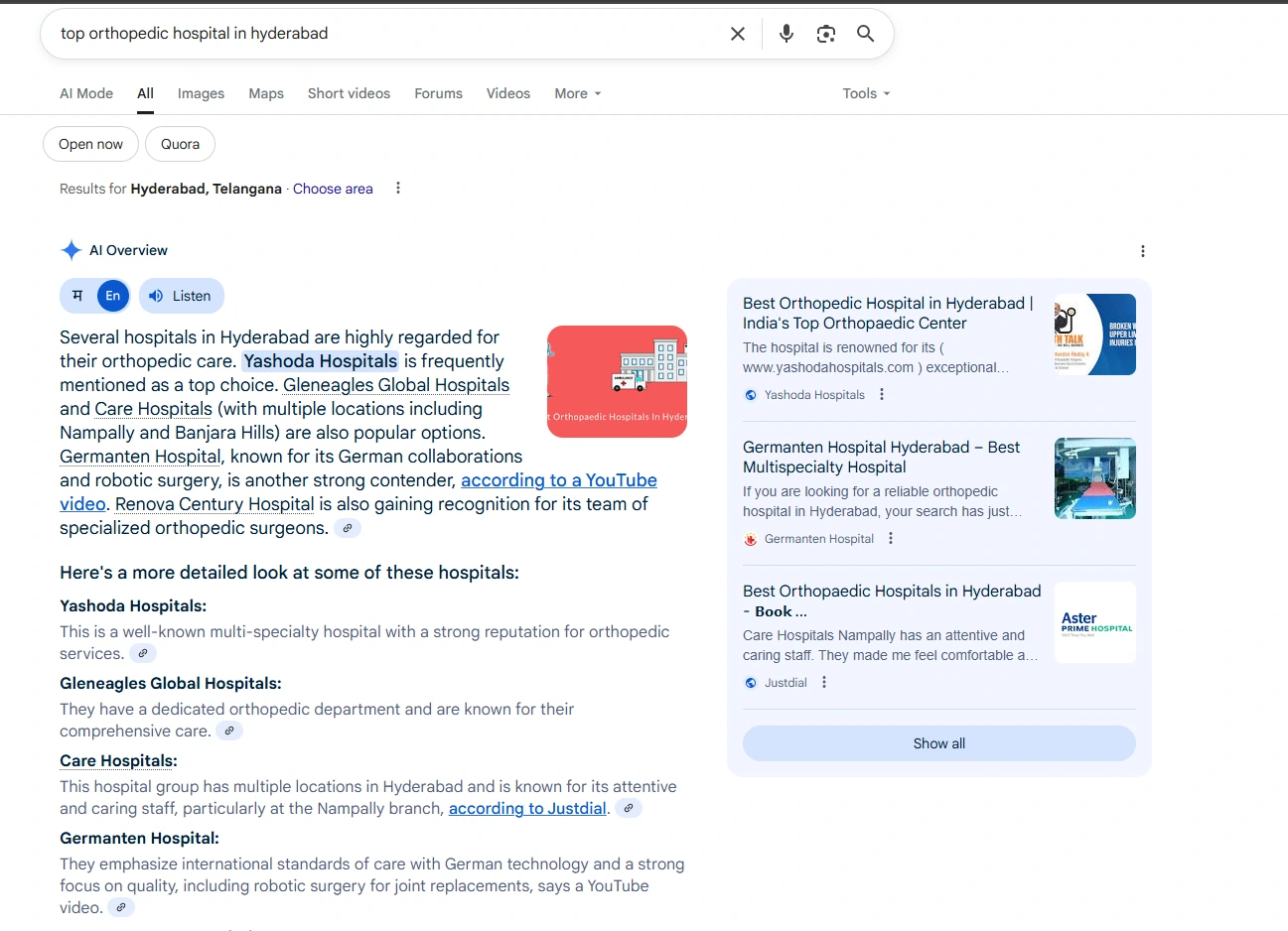Open the Images tab
The height and width of the screenshot is (931, 1288).
(201, 93)
